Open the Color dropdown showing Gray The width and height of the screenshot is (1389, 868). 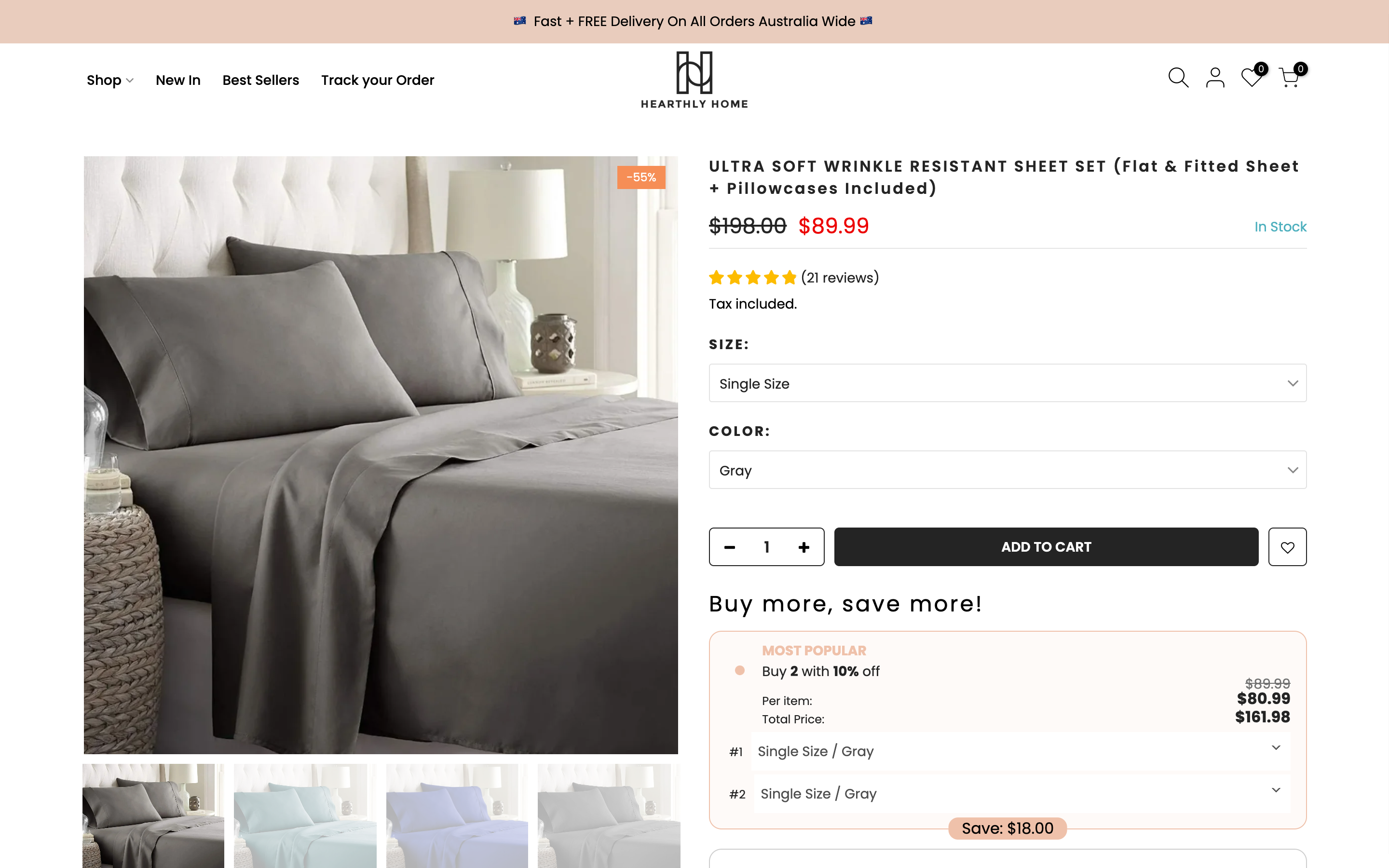point(1008,470)
